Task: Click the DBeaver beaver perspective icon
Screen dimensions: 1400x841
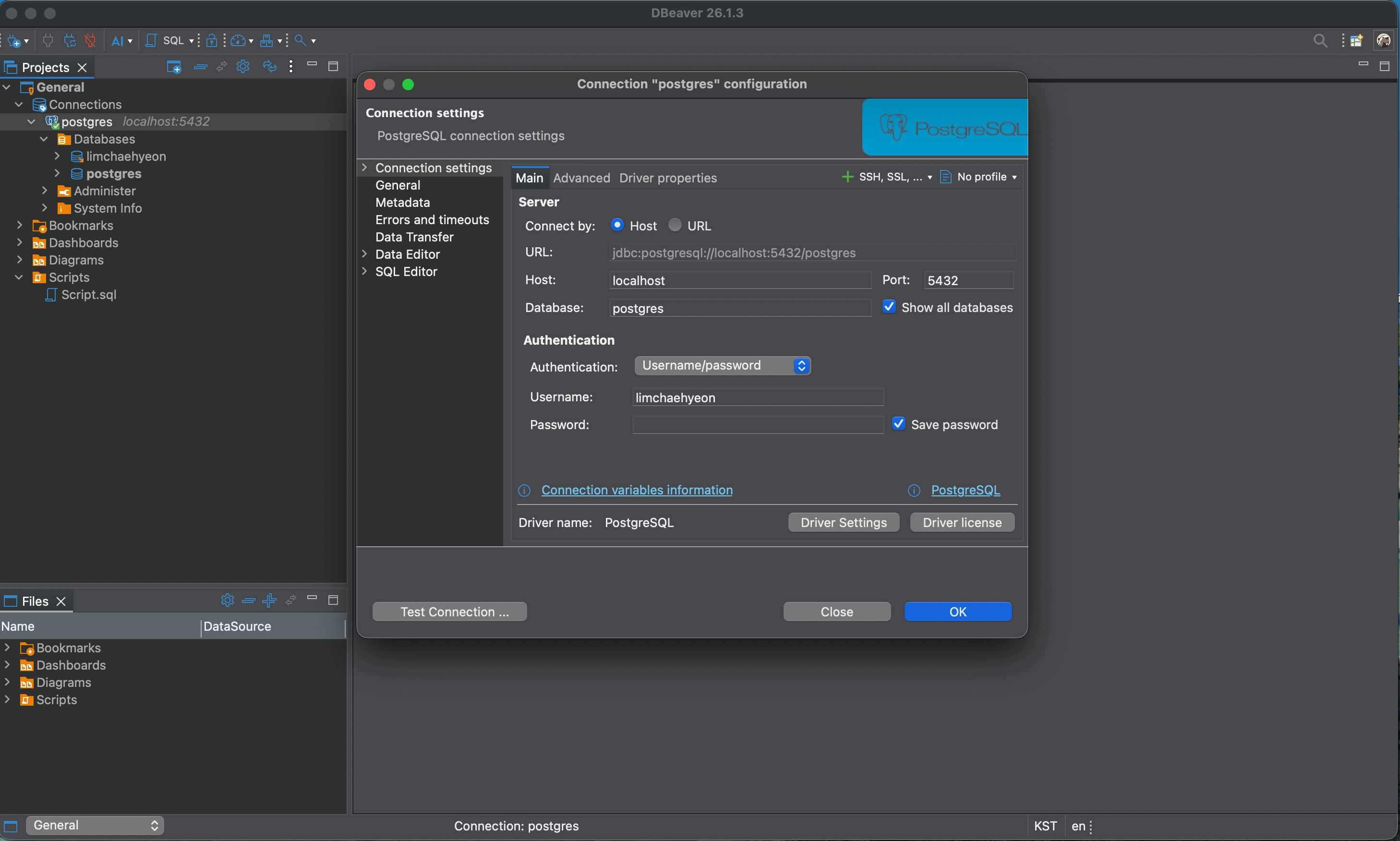Action: pyautogui.click(x=1384, y=41)
